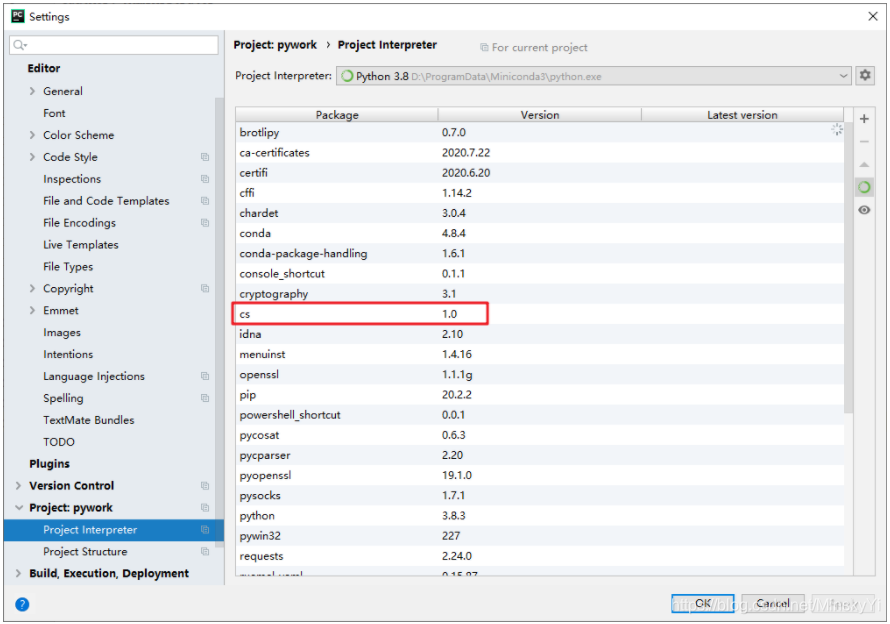
Task: Open the Inspections settings page
Action: pyautogui.click(x=72, y=179)
